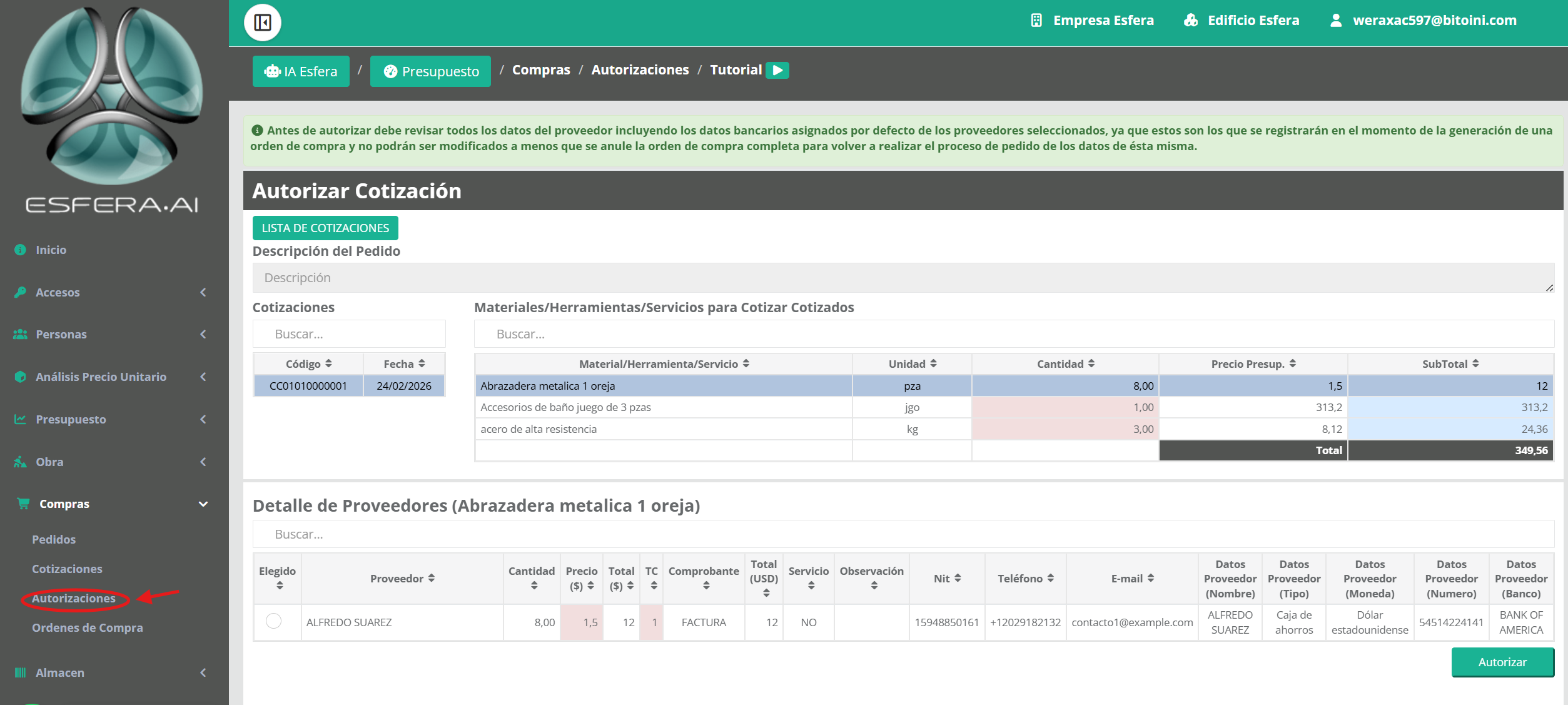Select quotation row CC01010000001
Image resolution: width=1568 pixels, height=705 pixels.
349,386
